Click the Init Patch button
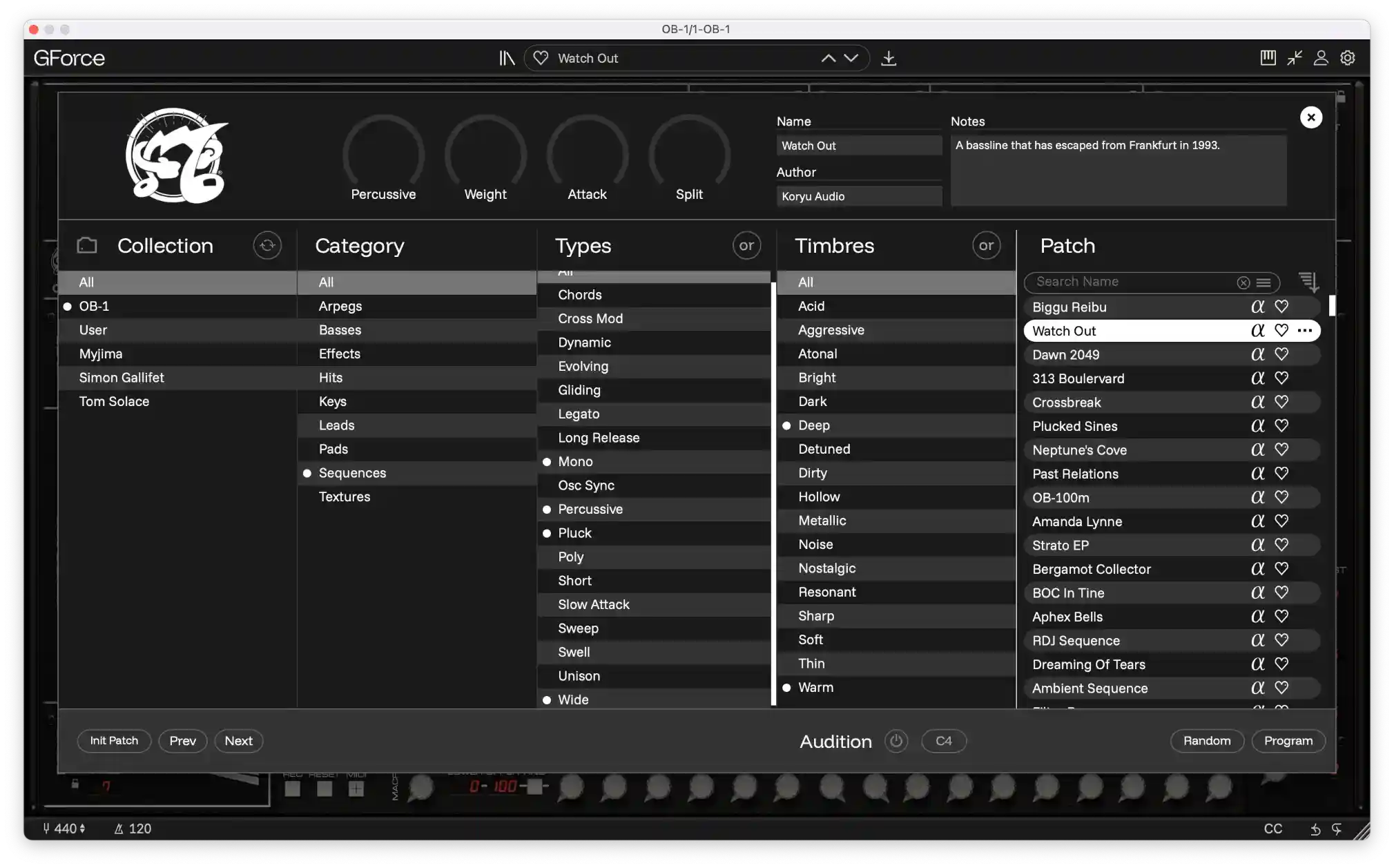The height and width of the screenshot is (868, 1394). click(114, 741)
